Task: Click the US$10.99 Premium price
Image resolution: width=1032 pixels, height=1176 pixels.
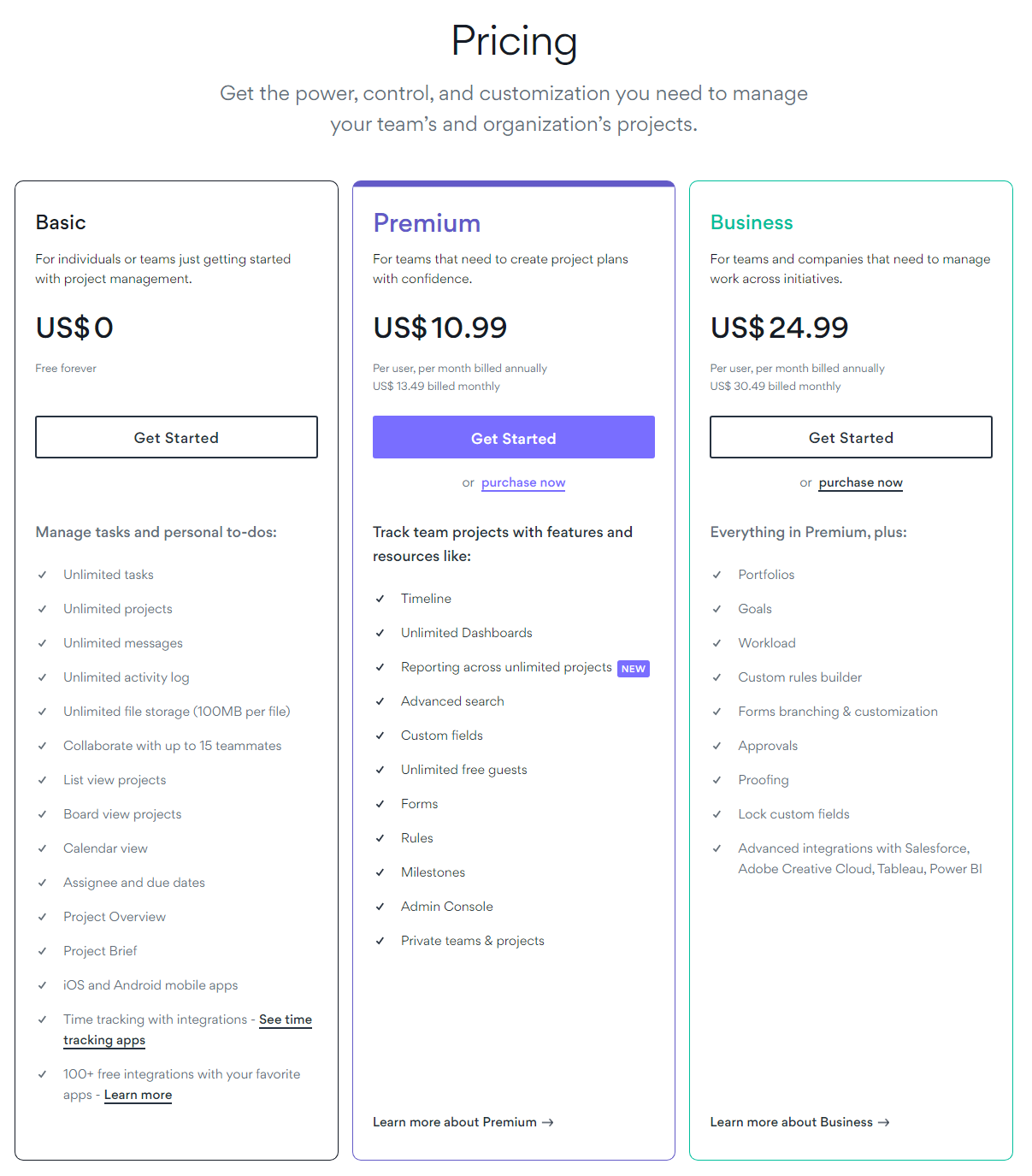Action: click(440, 328)
